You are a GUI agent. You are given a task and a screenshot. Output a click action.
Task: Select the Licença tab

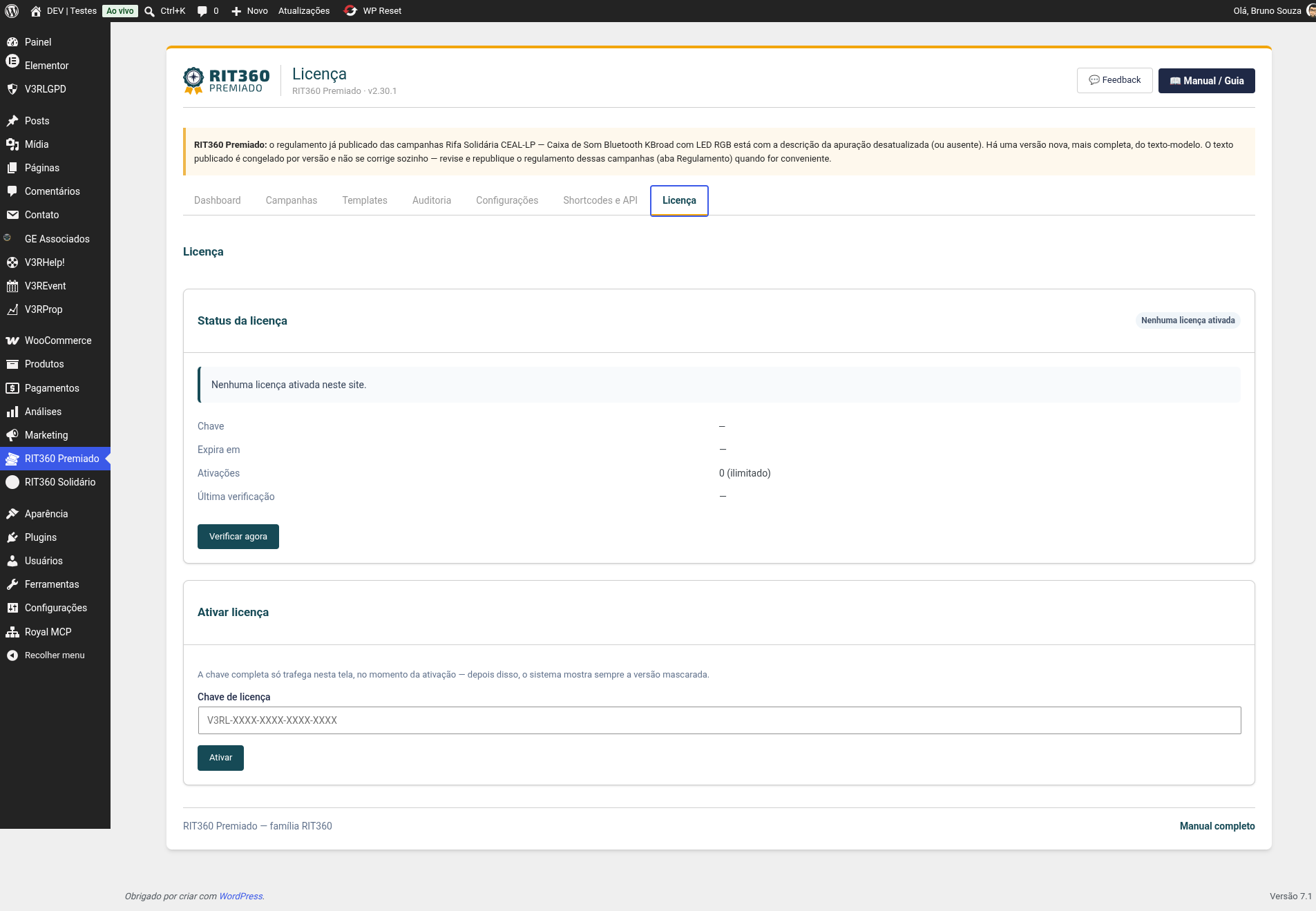point(679,200)
